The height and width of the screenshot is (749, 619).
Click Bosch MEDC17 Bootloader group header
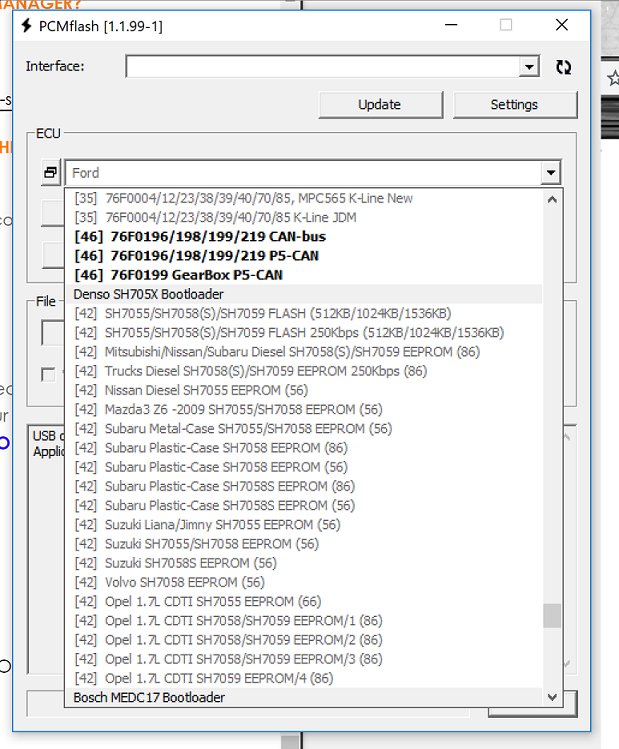[304, 697]
